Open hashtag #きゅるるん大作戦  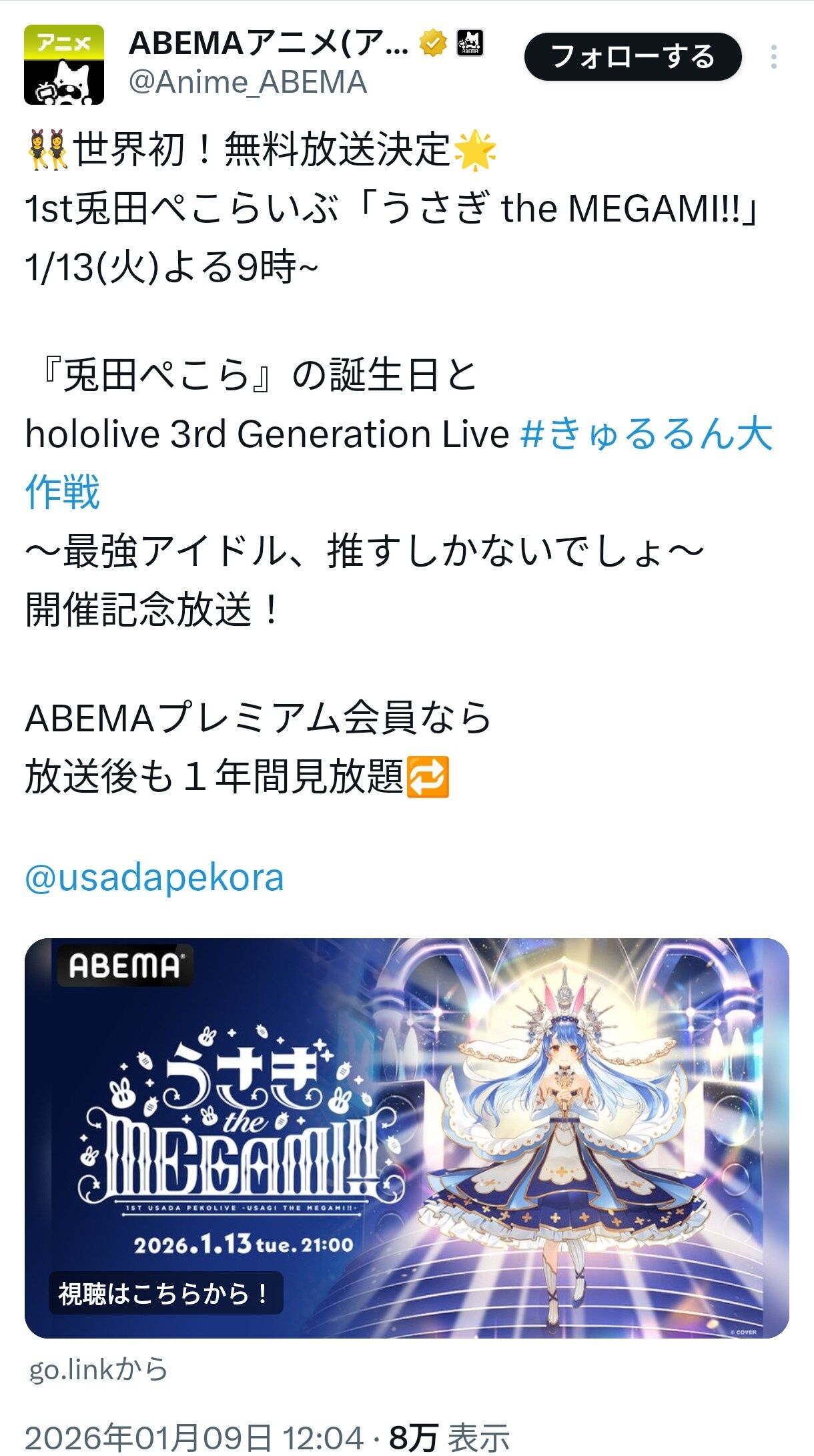[x=399, y=463]
